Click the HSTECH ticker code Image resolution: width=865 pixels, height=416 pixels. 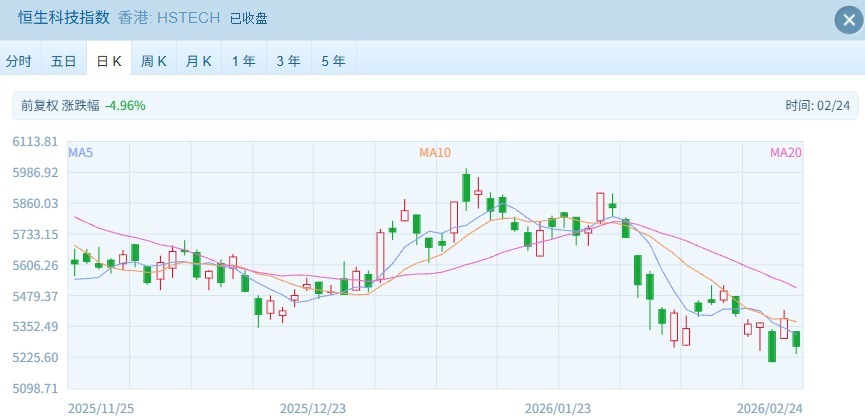pyautogui.click(x=187, y=18)
